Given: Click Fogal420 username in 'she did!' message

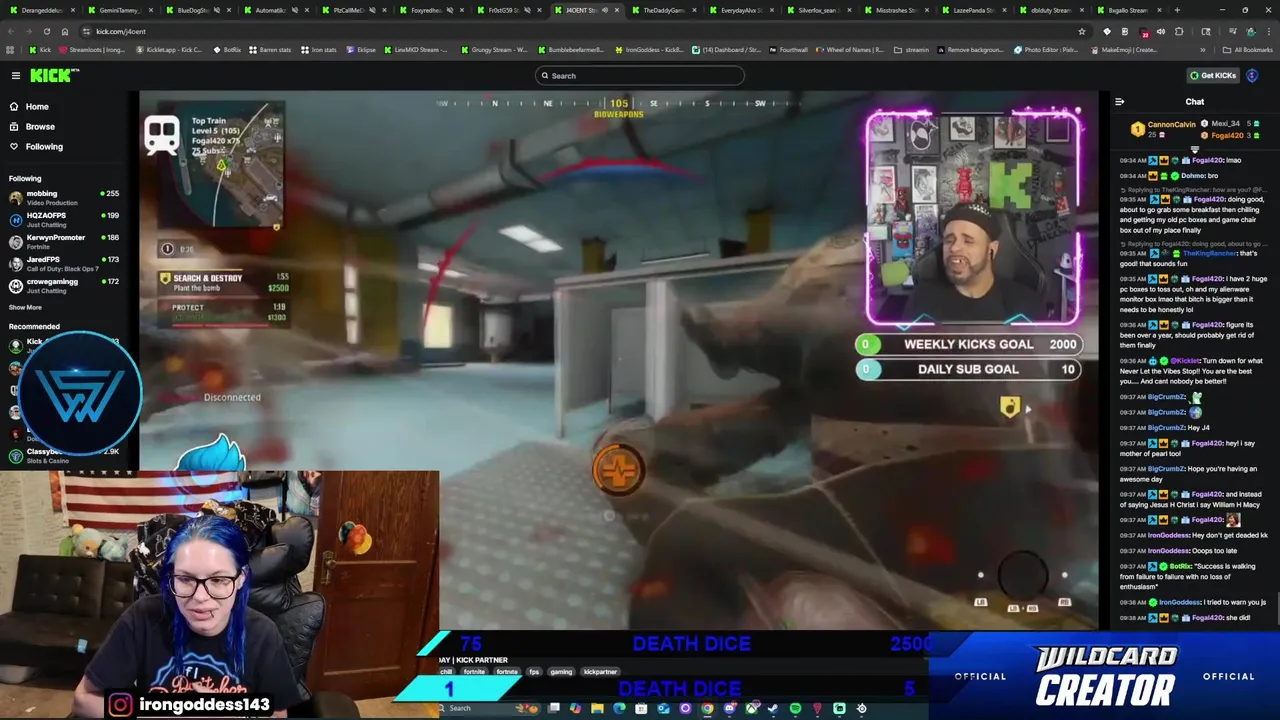Looking at the screenshot, I should [1208, 617].
